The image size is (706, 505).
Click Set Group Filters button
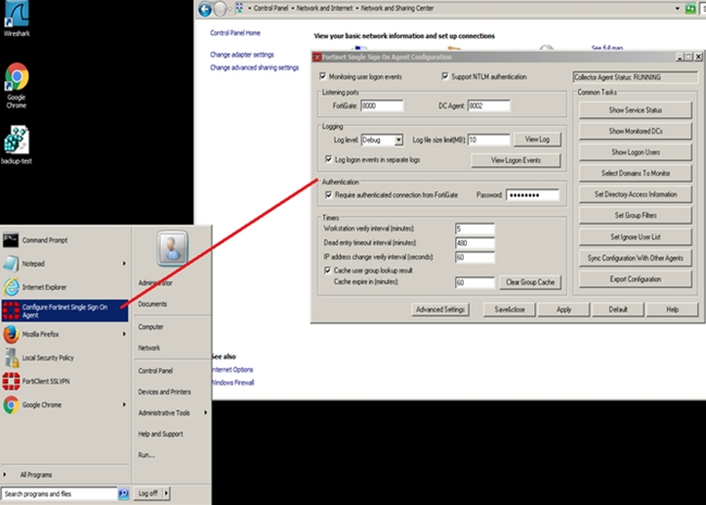pyautogui.click(x=635, y=216)
